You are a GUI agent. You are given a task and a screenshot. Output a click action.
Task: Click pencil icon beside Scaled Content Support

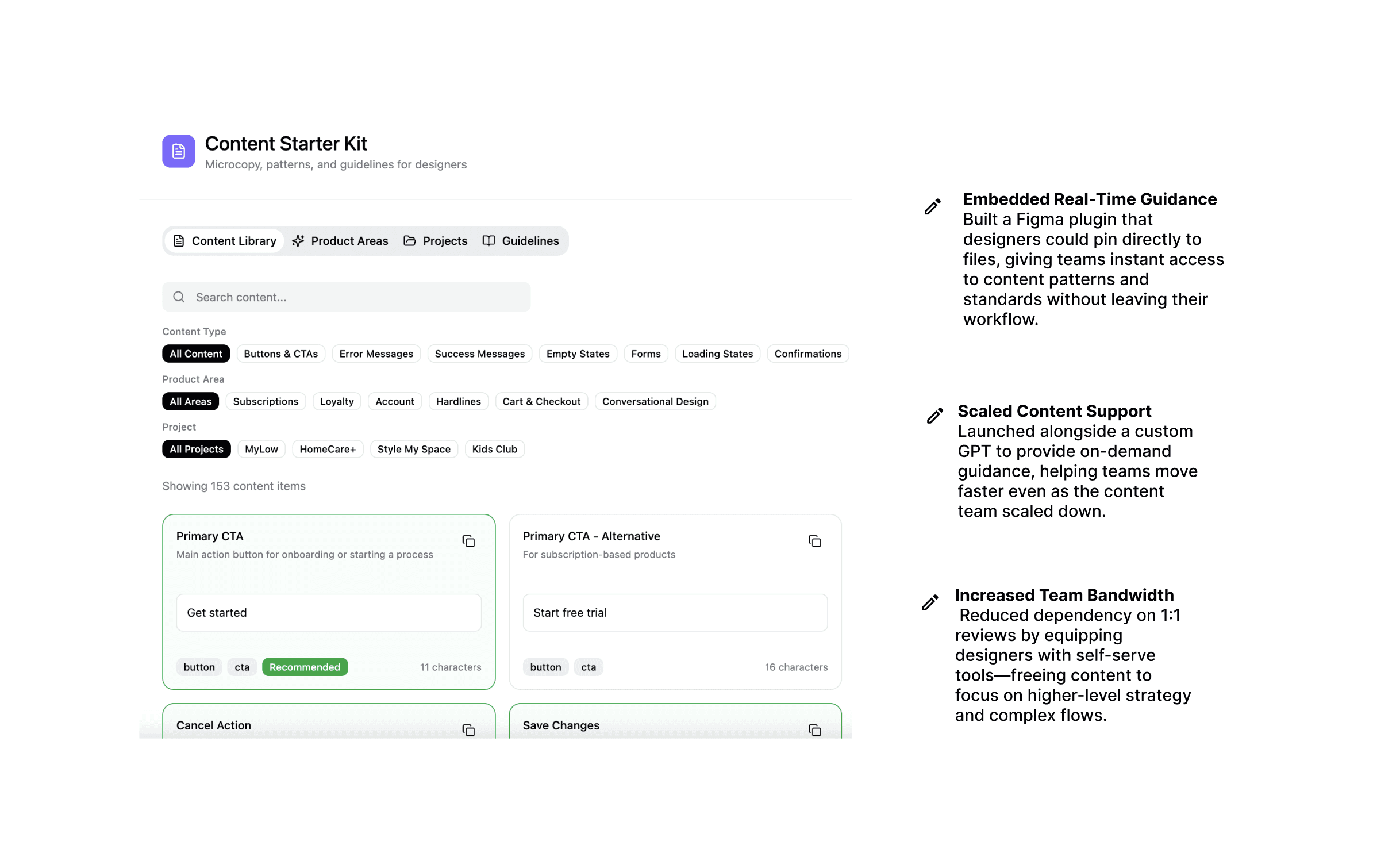click(x=934, y=416)
